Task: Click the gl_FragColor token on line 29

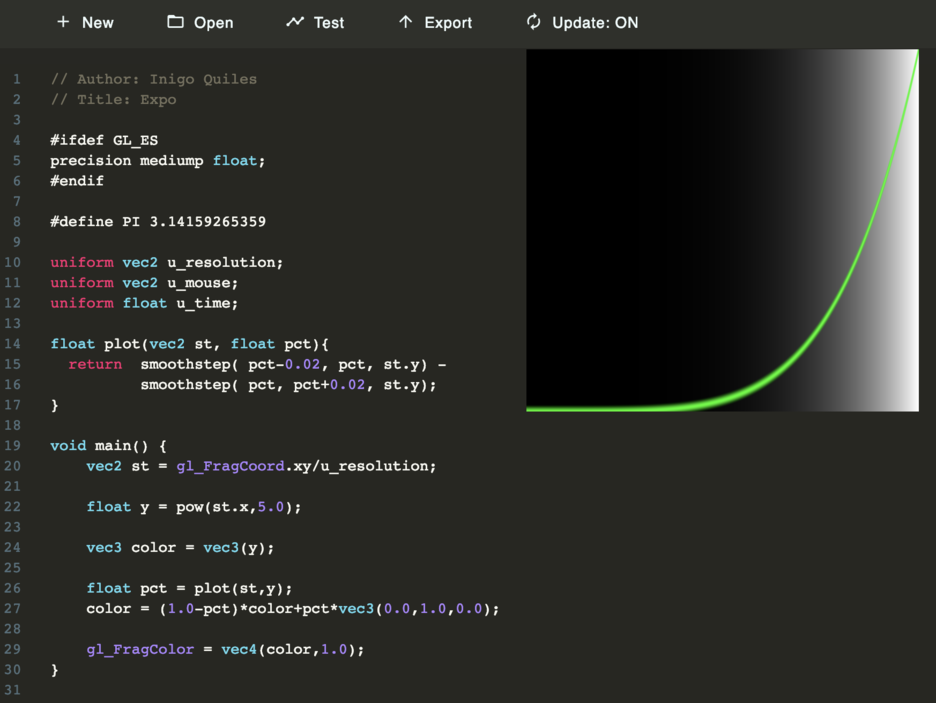Action: coord(140,649)
